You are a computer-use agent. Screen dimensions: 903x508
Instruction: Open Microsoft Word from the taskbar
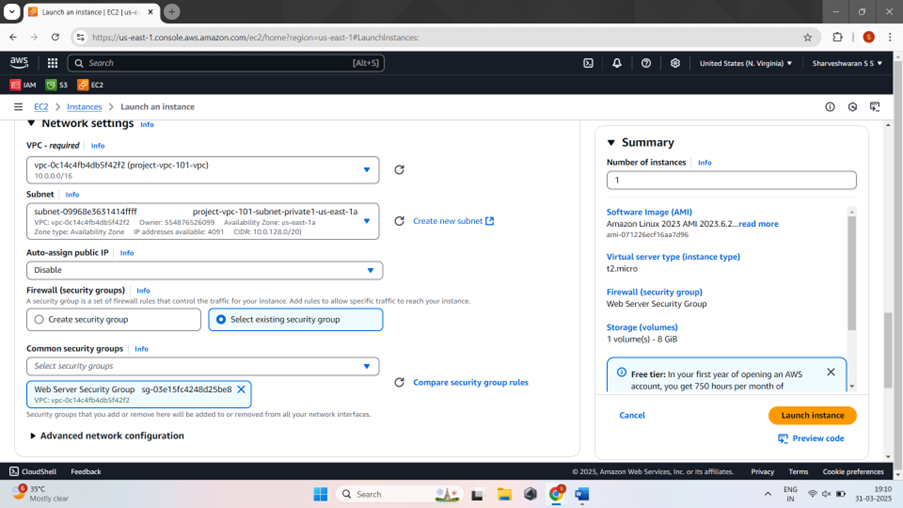[x=582, y=494]
